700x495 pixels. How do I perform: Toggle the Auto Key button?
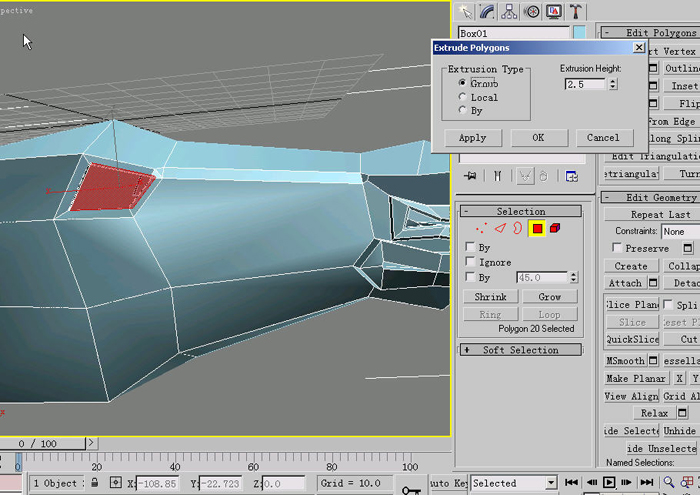pyautogui.click(x=448, y=483)
